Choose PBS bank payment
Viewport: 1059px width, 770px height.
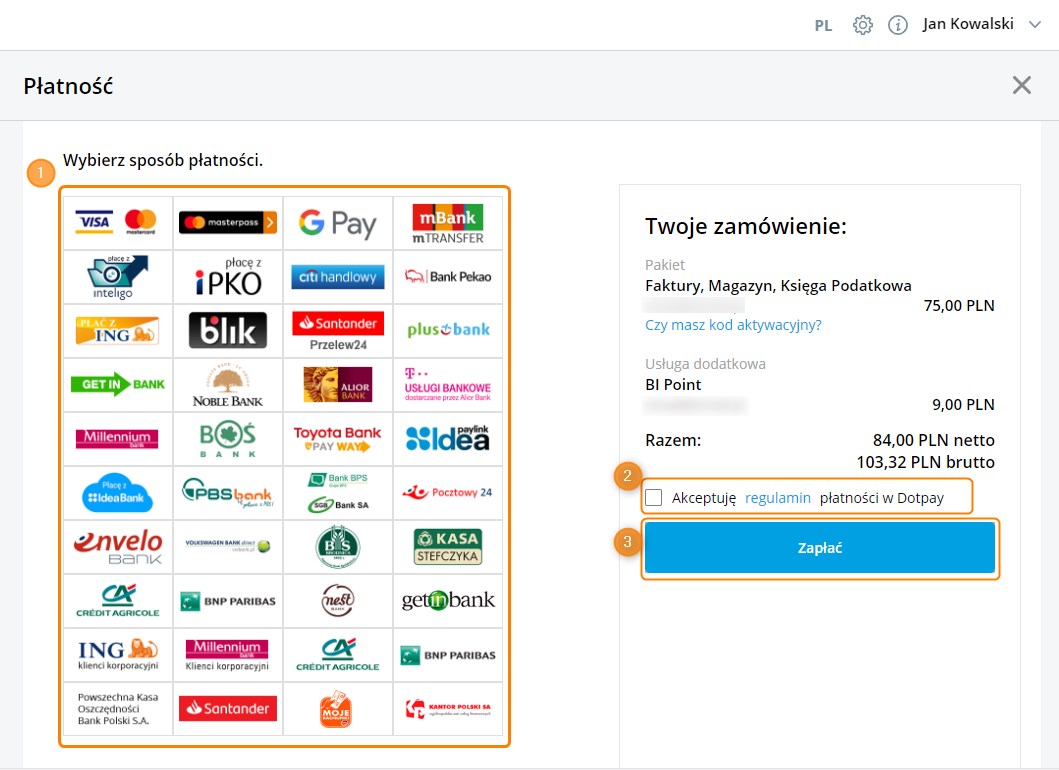click(x=228, y=493)
